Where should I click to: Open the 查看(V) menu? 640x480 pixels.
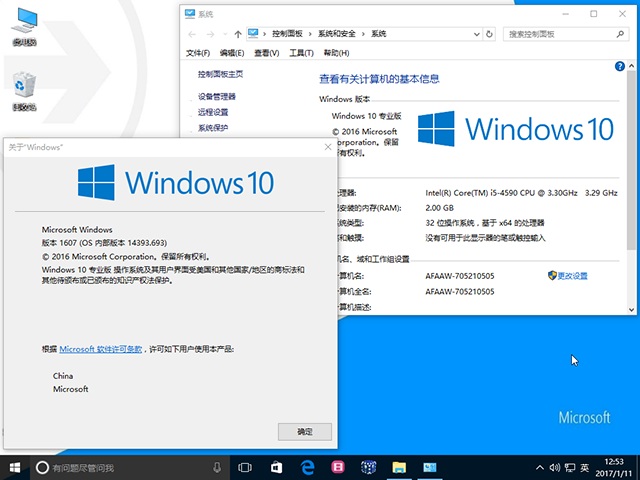click(x=266, y=53)
